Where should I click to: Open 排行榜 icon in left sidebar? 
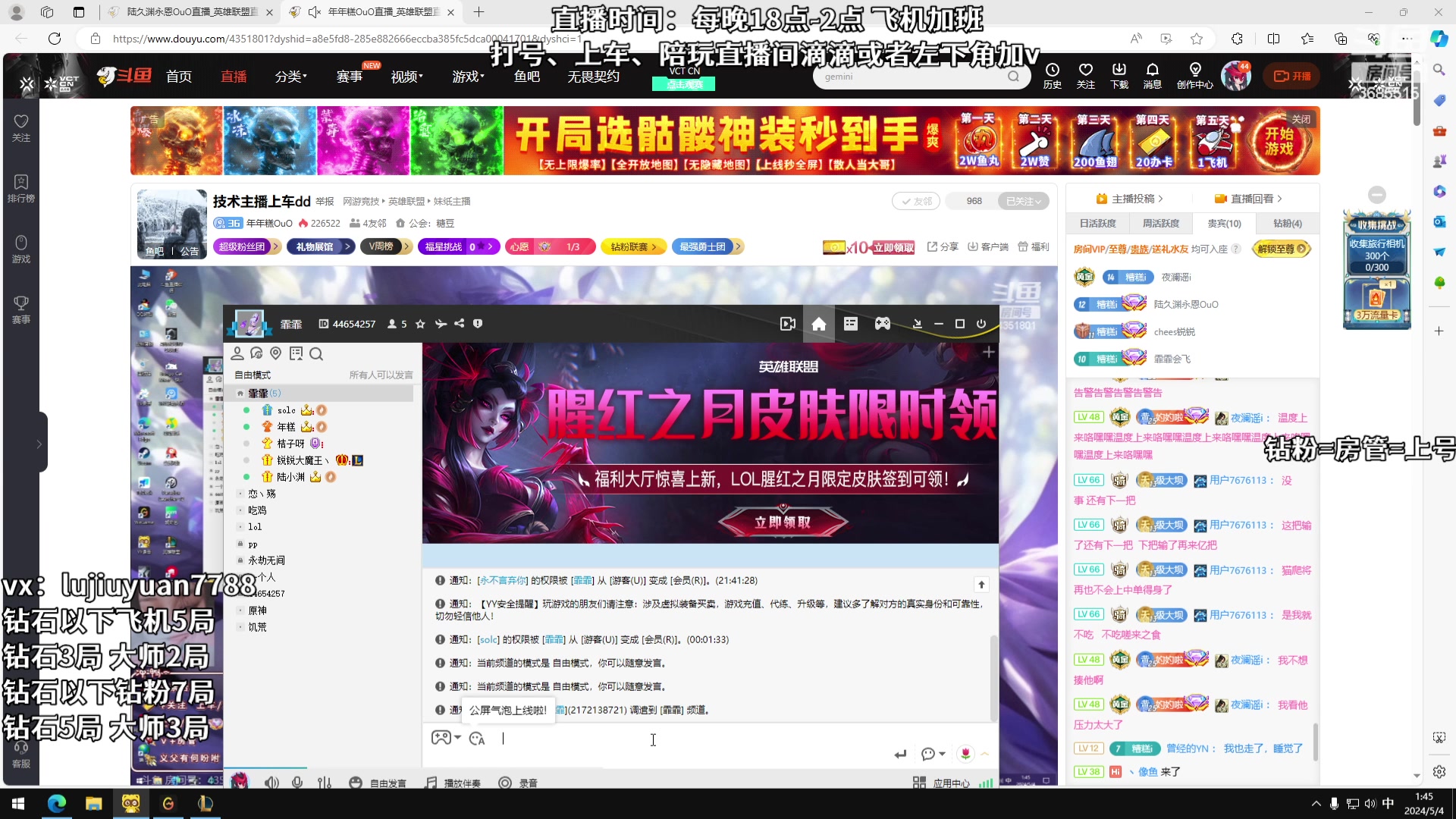point(21,188)
